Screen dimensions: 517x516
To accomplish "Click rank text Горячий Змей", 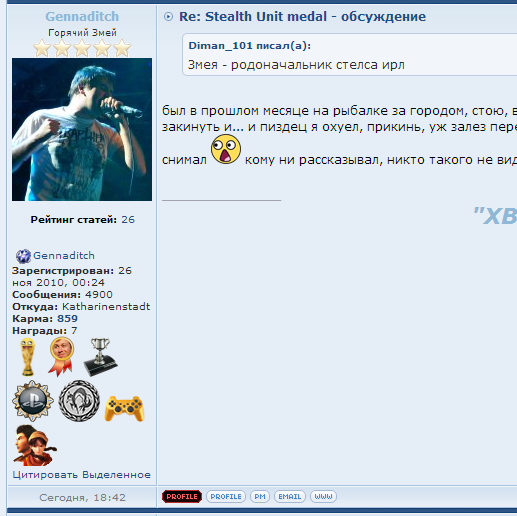I will (x=82, y=32).
